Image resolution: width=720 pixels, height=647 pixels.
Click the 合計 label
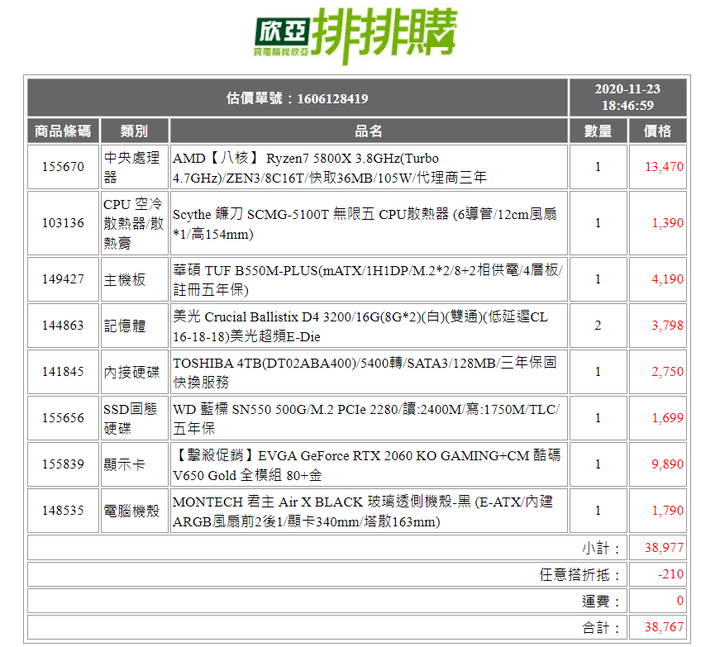[601, 627]
